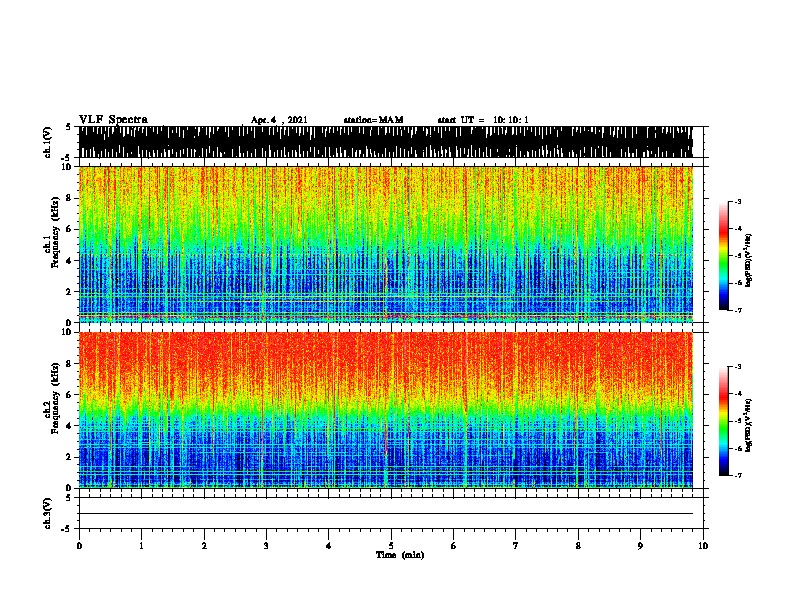This screenshot has width=792, height=612.
Task: Click the ch.2 frequency axis 6 tick label
Action: [x=70, y=394]
